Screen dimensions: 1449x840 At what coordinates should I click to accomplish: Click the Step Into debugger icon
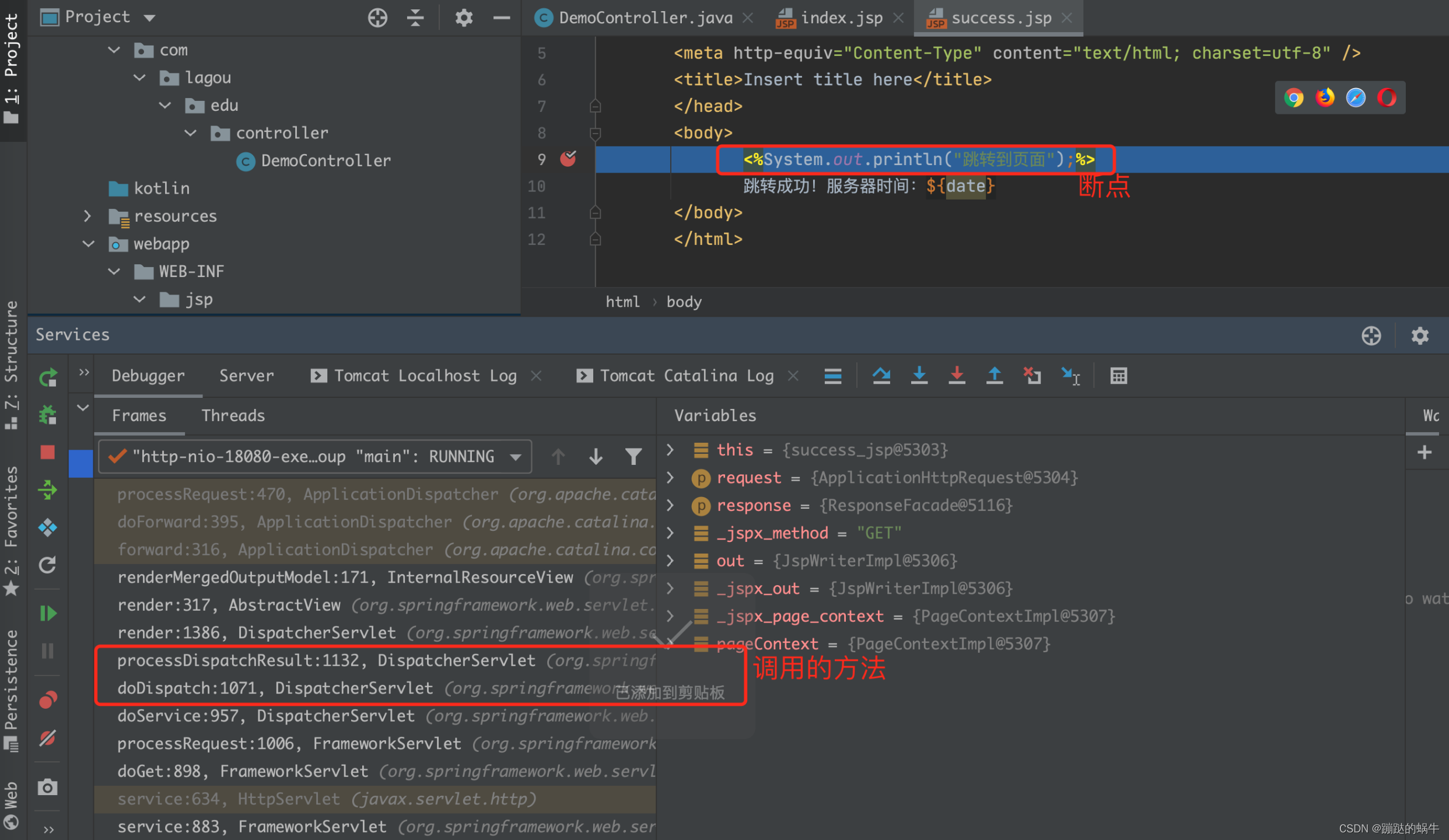pos(919,376)
